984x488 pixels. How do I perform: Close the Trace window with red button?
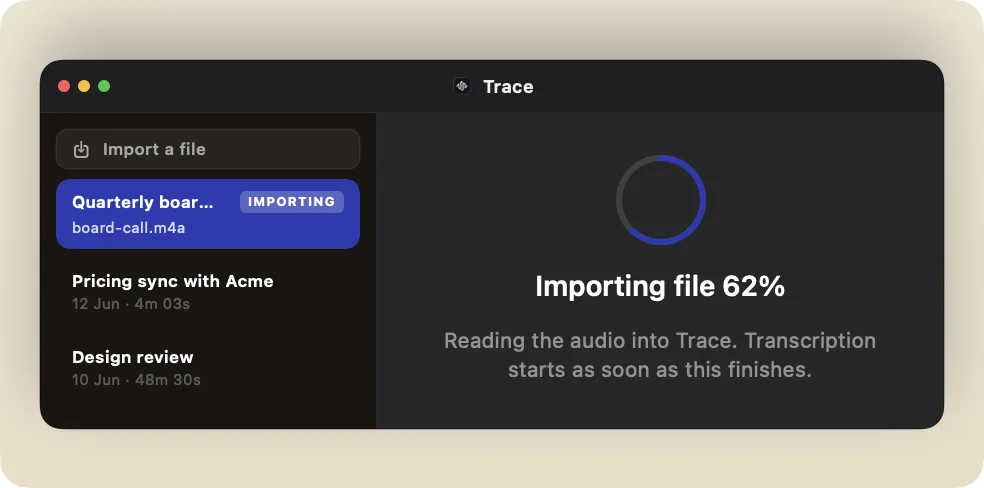(x=64, y=86)
